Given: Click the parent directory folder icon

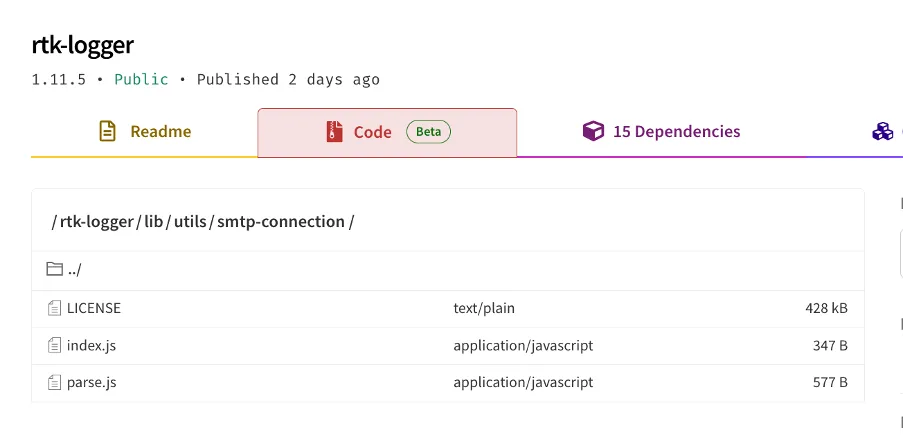Looking at the screenshot, I should 54,270.
